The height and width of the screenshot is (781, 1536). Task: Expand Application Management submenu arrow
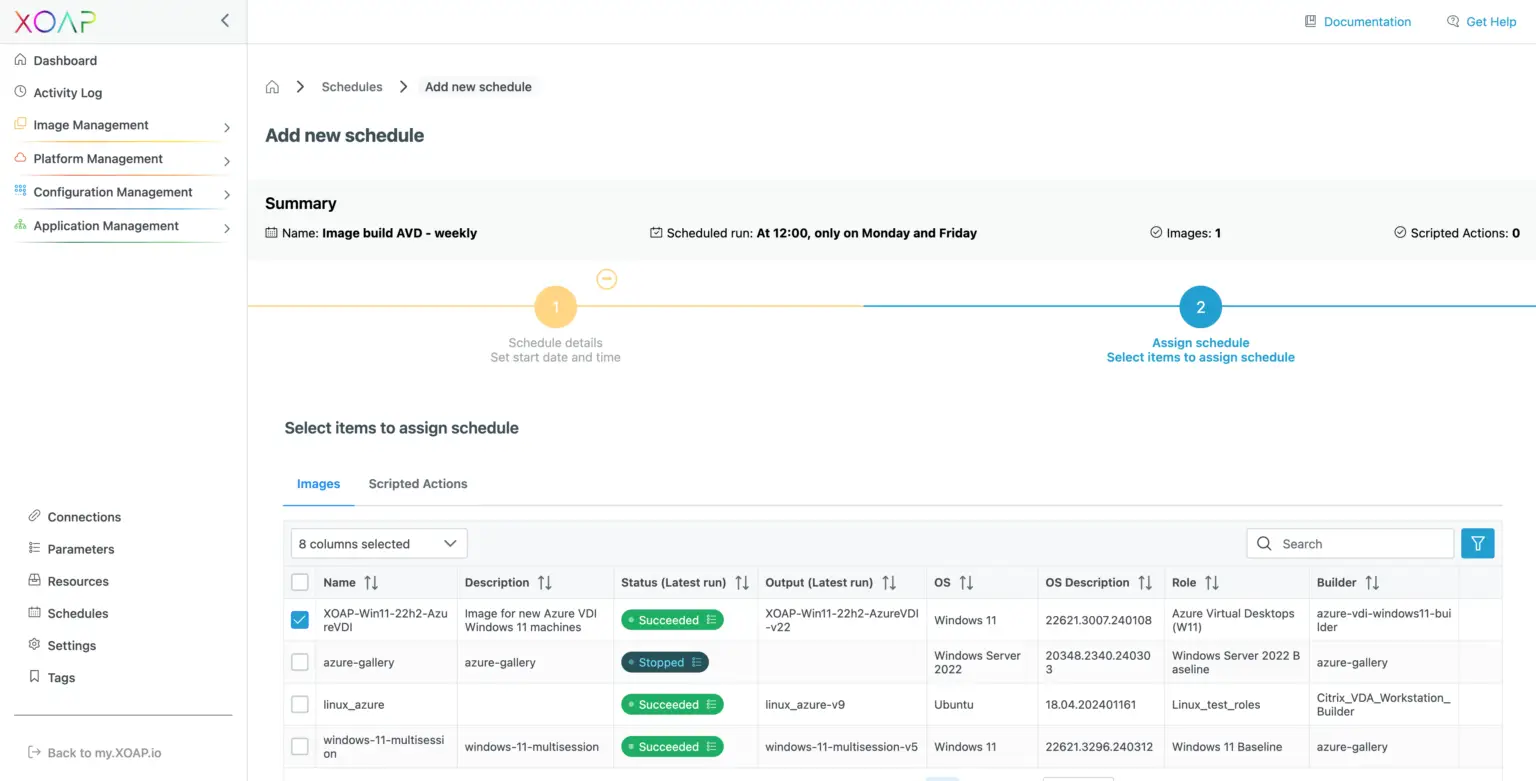(227, 228)
